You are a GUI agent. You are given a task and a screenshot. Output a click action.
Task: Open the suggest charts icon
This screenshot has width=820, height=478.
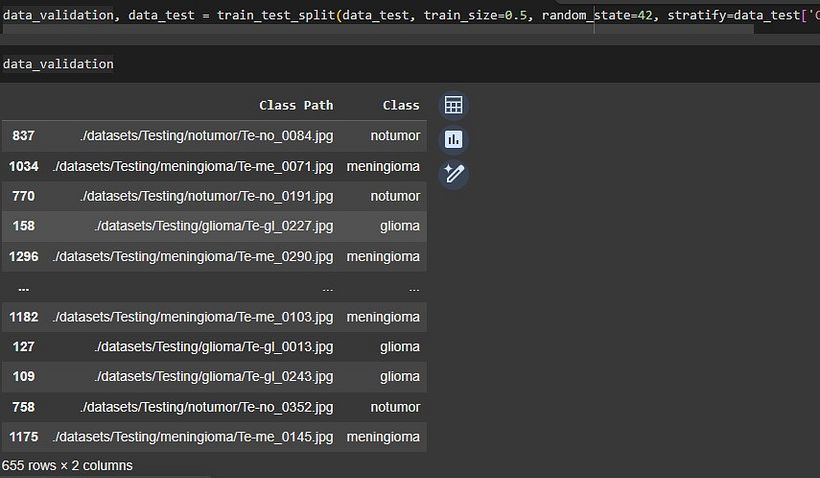pos(453,140)
